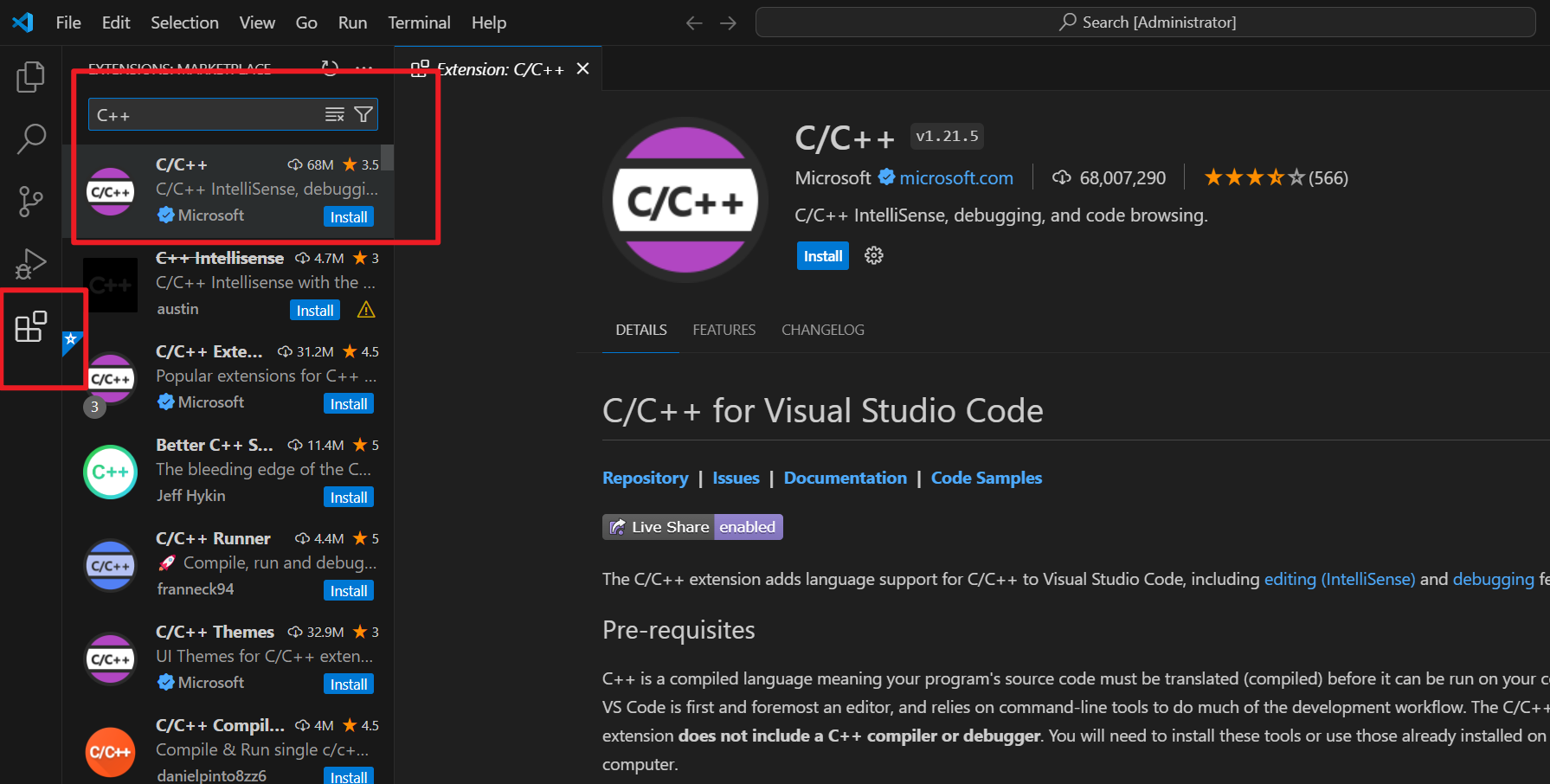This screenshot has height=784, width=1550.
Task: Open the Repository link
Action: coord(646,478)
